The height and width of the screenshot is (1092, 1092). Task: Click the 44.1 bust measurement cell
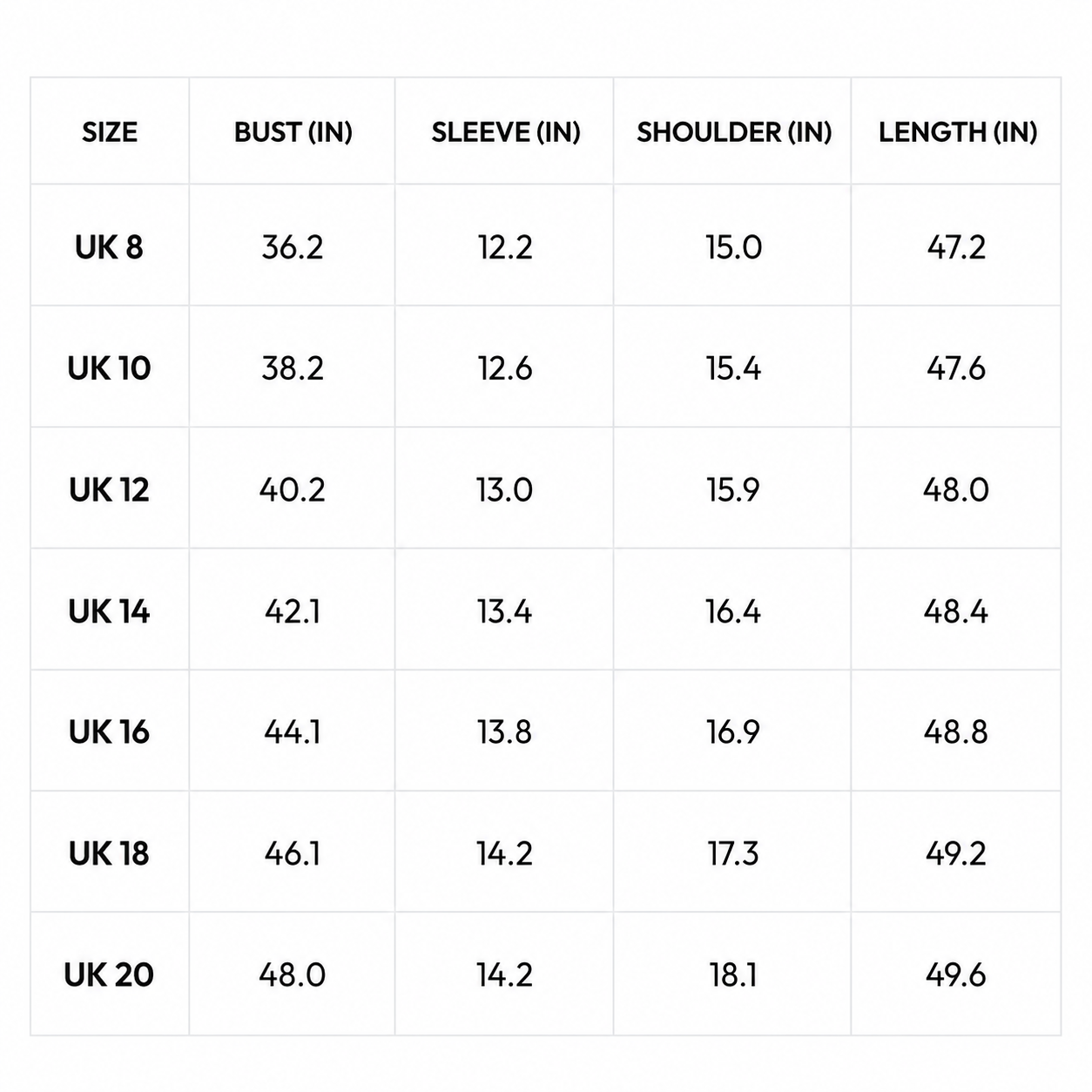(293, 732)
